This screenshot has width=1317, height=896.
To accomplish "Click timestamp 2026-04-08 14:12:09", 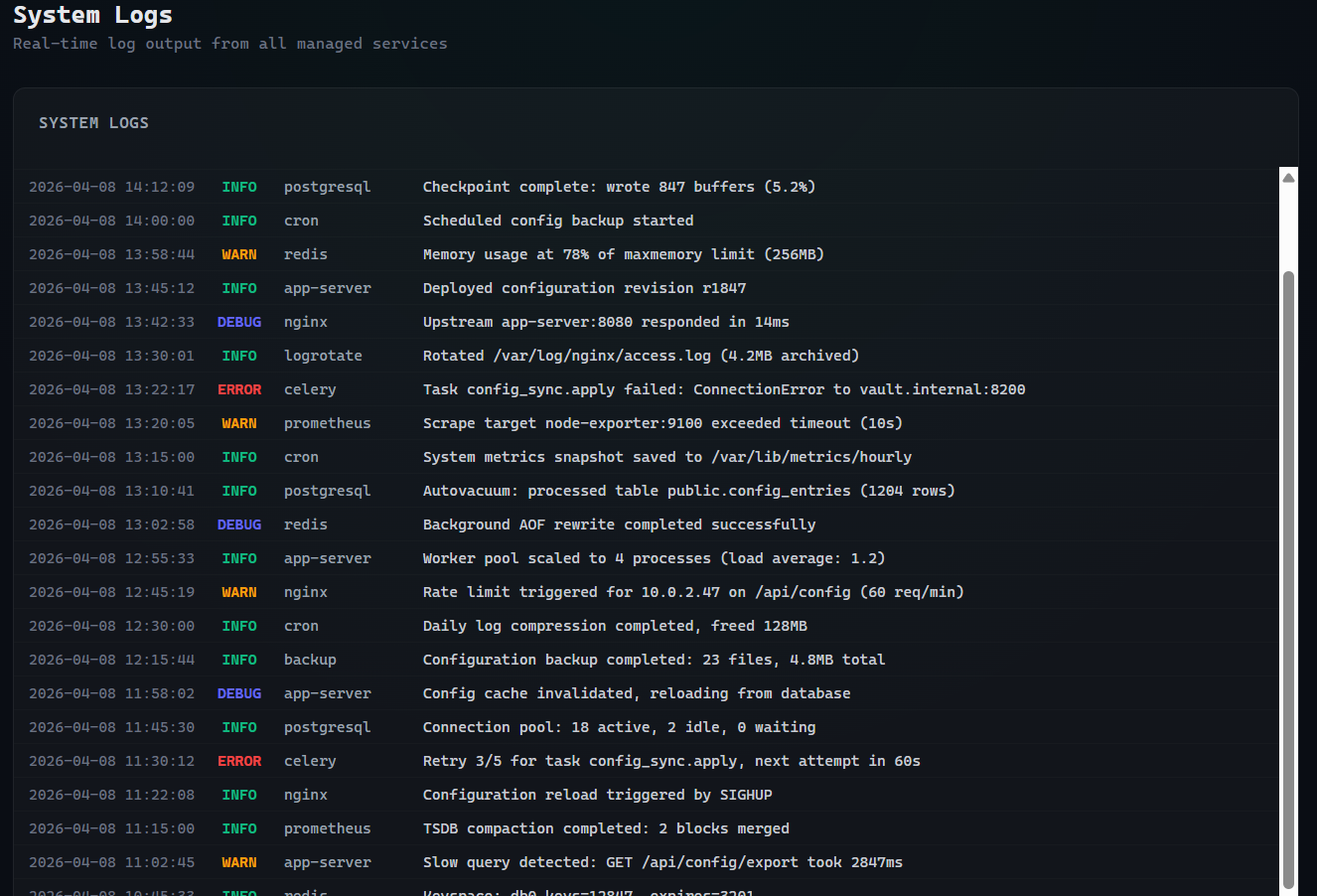I will pos(111,187).
